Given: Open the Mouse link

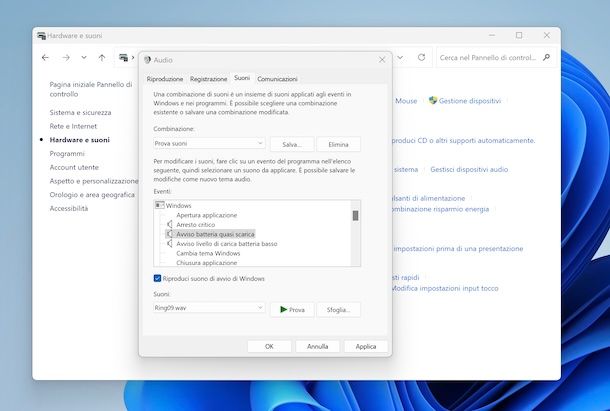Looking at the screenshot, I should 406,101.
